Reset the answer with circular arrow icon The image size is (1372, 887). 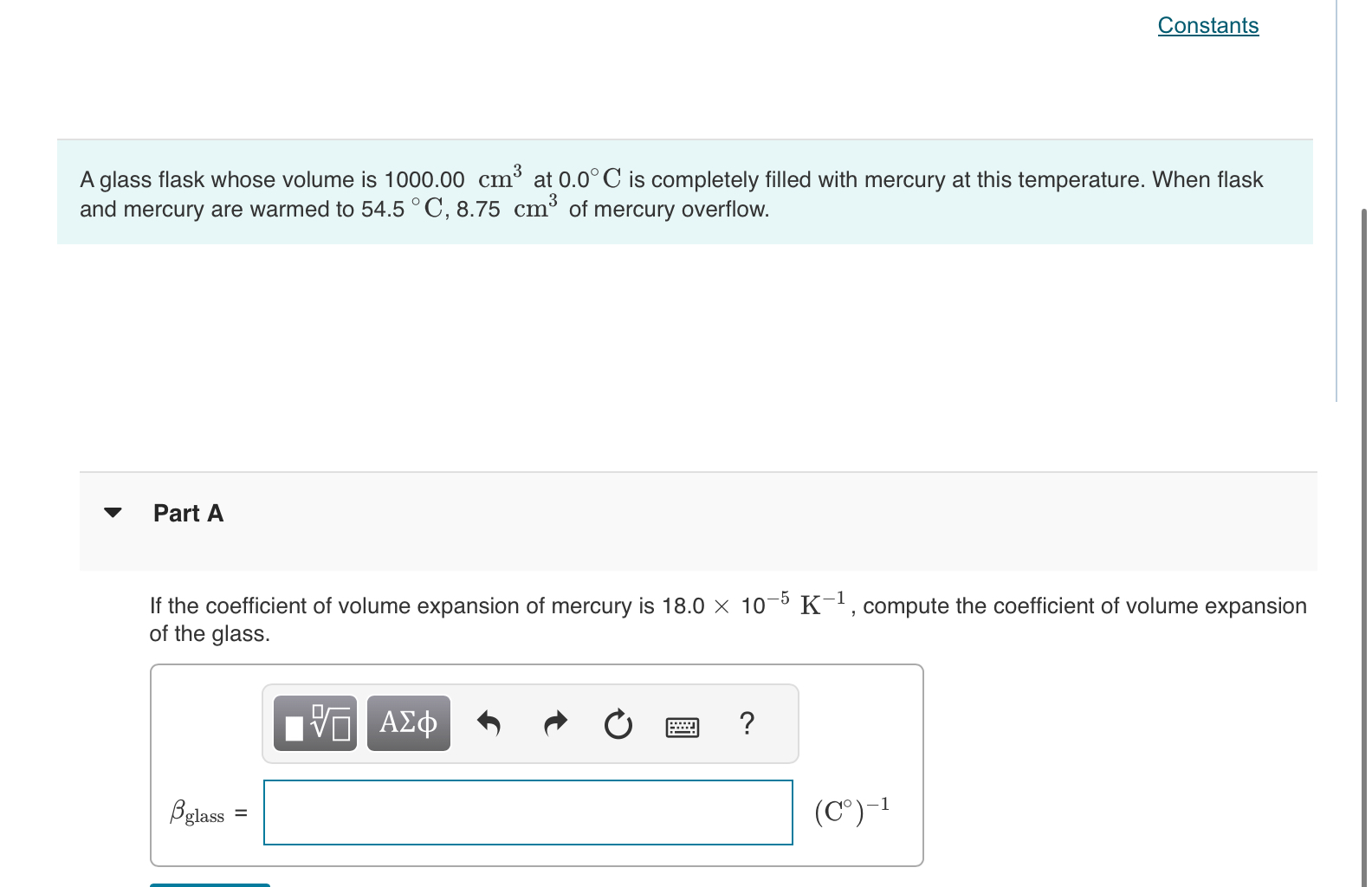pos(618,723)
